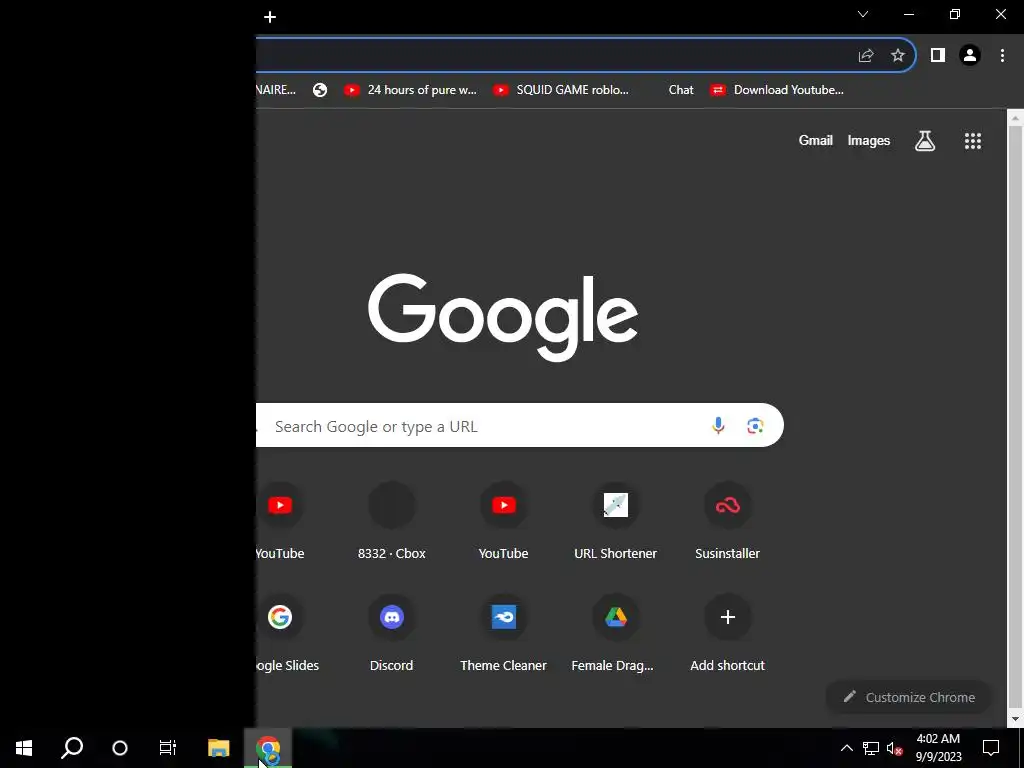Open File Explorer from taskbar
1024x768 pixels.
point(219,748)
